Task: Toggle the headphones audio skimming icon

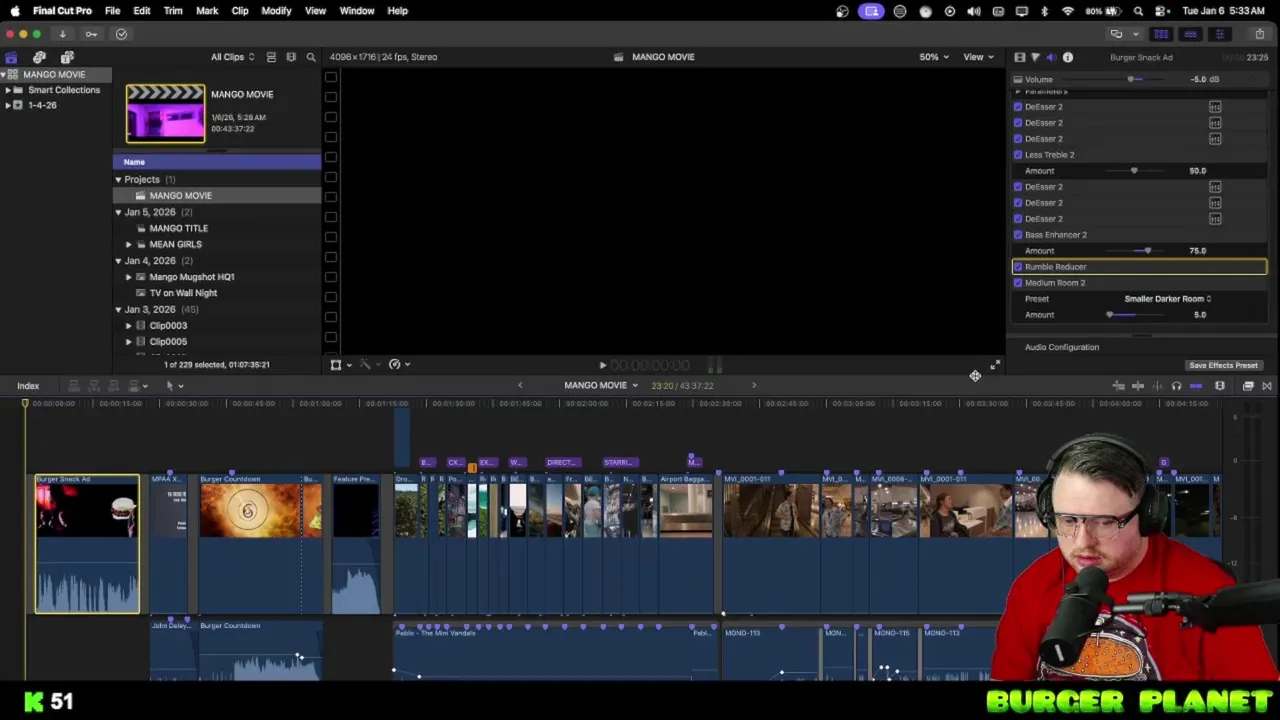Action: tap(1176, 386)
